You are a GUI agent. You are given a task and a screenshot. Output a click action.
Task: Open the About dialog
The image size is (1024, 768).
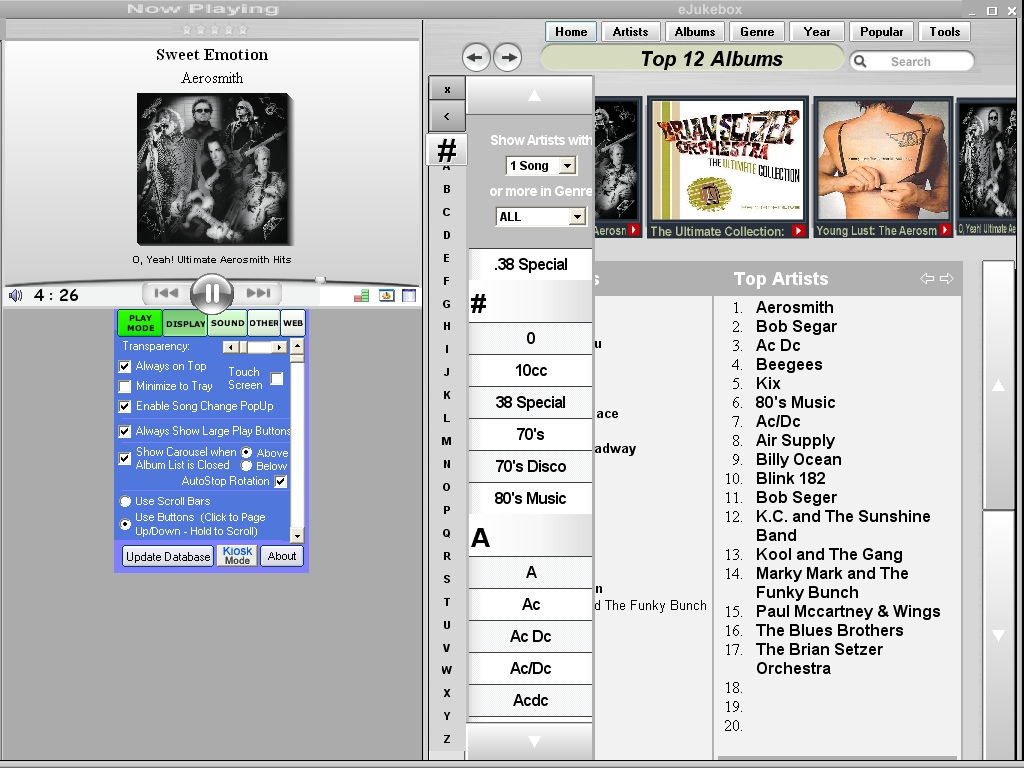[281, 556]
